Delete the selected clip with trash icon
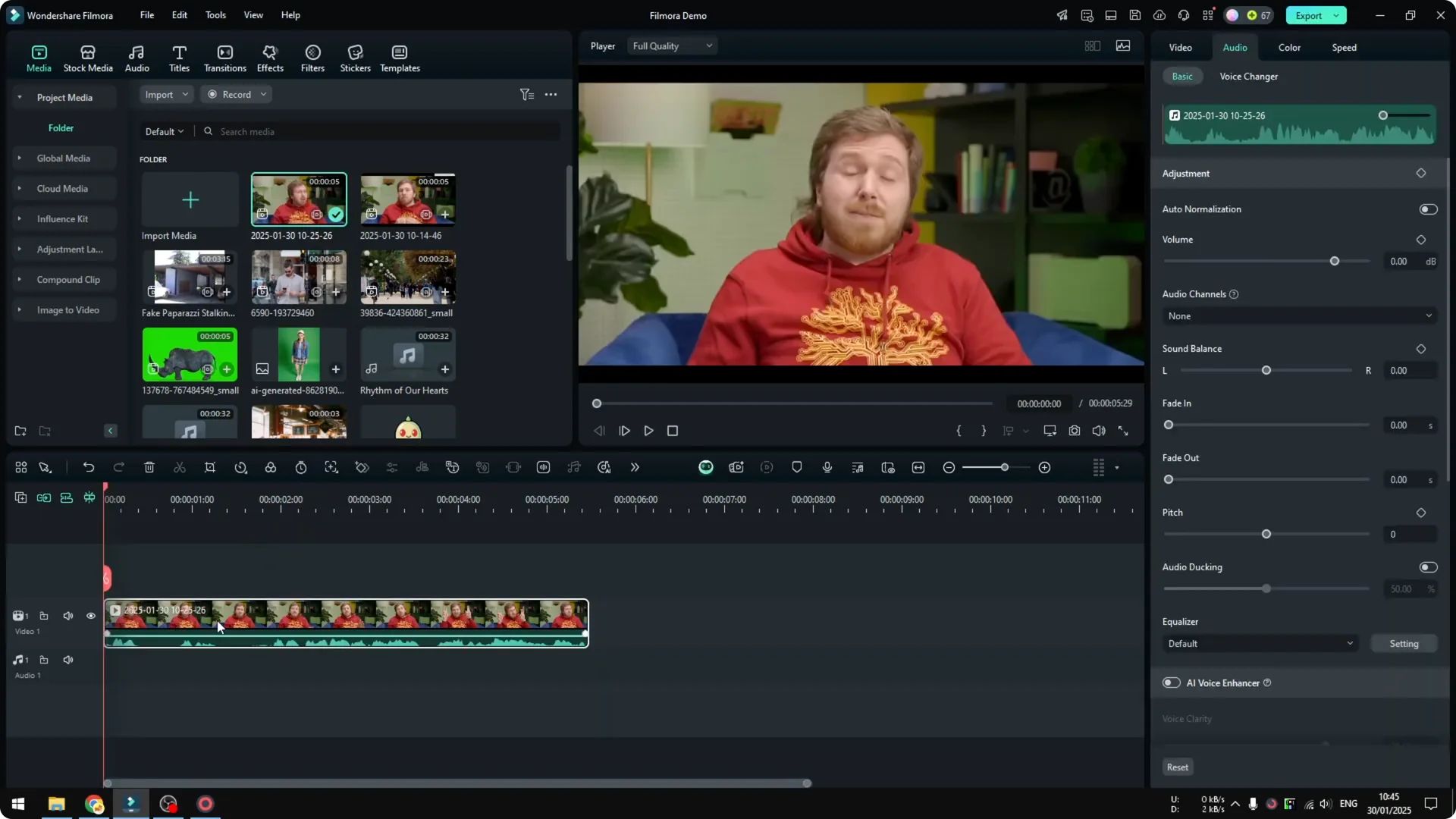The image size is (1456, 819). (149, 467)
